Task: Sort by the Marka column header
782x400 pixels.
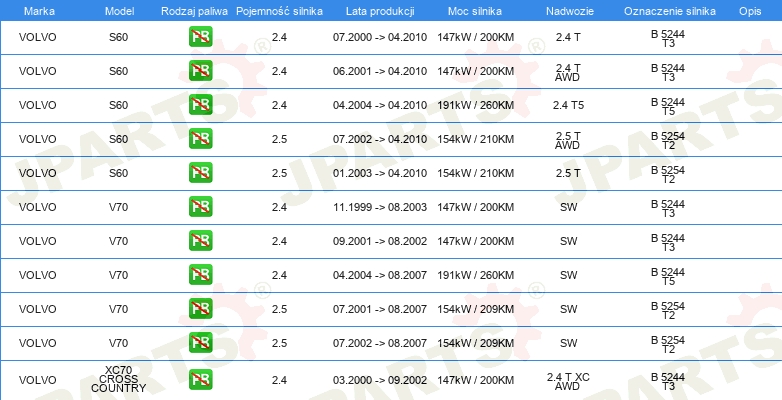Action: tap(39, 11)
